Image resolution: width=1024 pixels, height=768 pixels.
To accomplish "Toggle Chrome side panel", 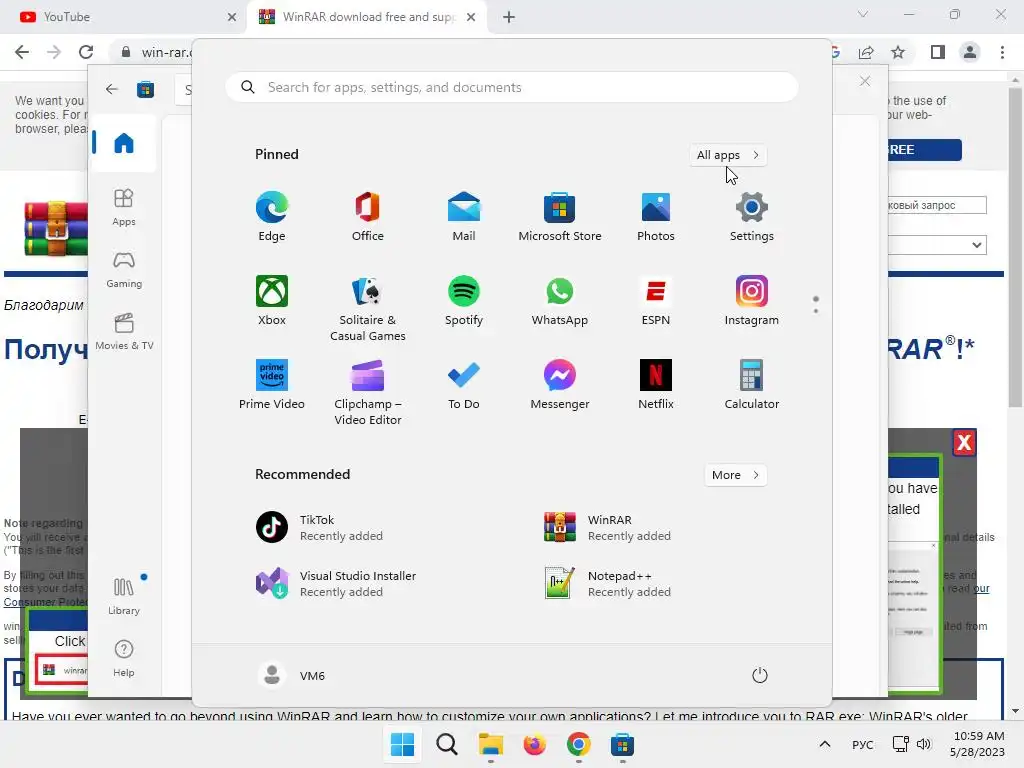I will coord(938,52).
